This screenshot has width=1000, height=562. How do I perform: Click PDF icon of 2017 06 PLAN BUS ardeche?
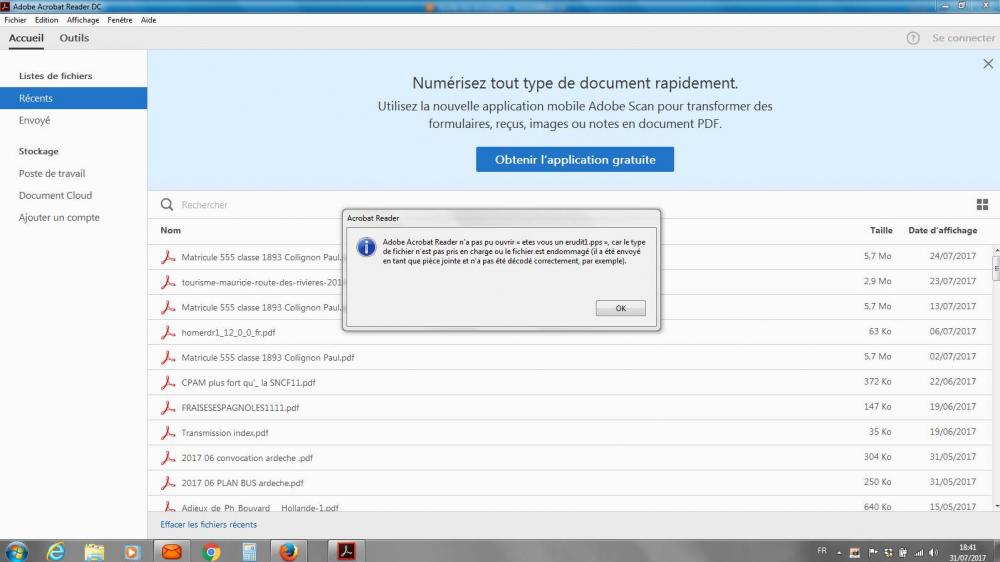click(x=168, y=483)
